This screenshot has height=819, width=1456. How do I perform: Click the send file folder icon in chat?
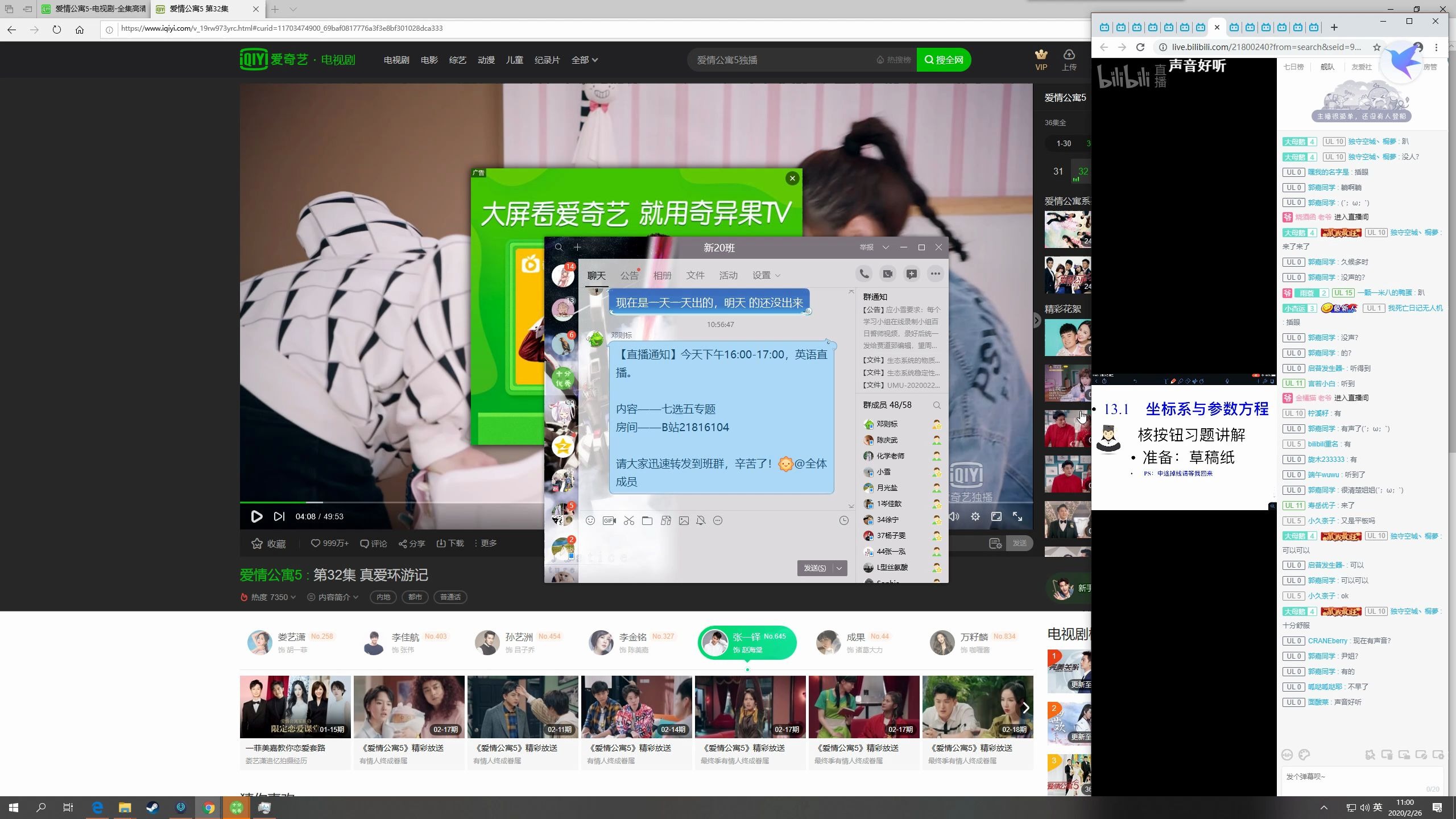[x=647, y=520]
